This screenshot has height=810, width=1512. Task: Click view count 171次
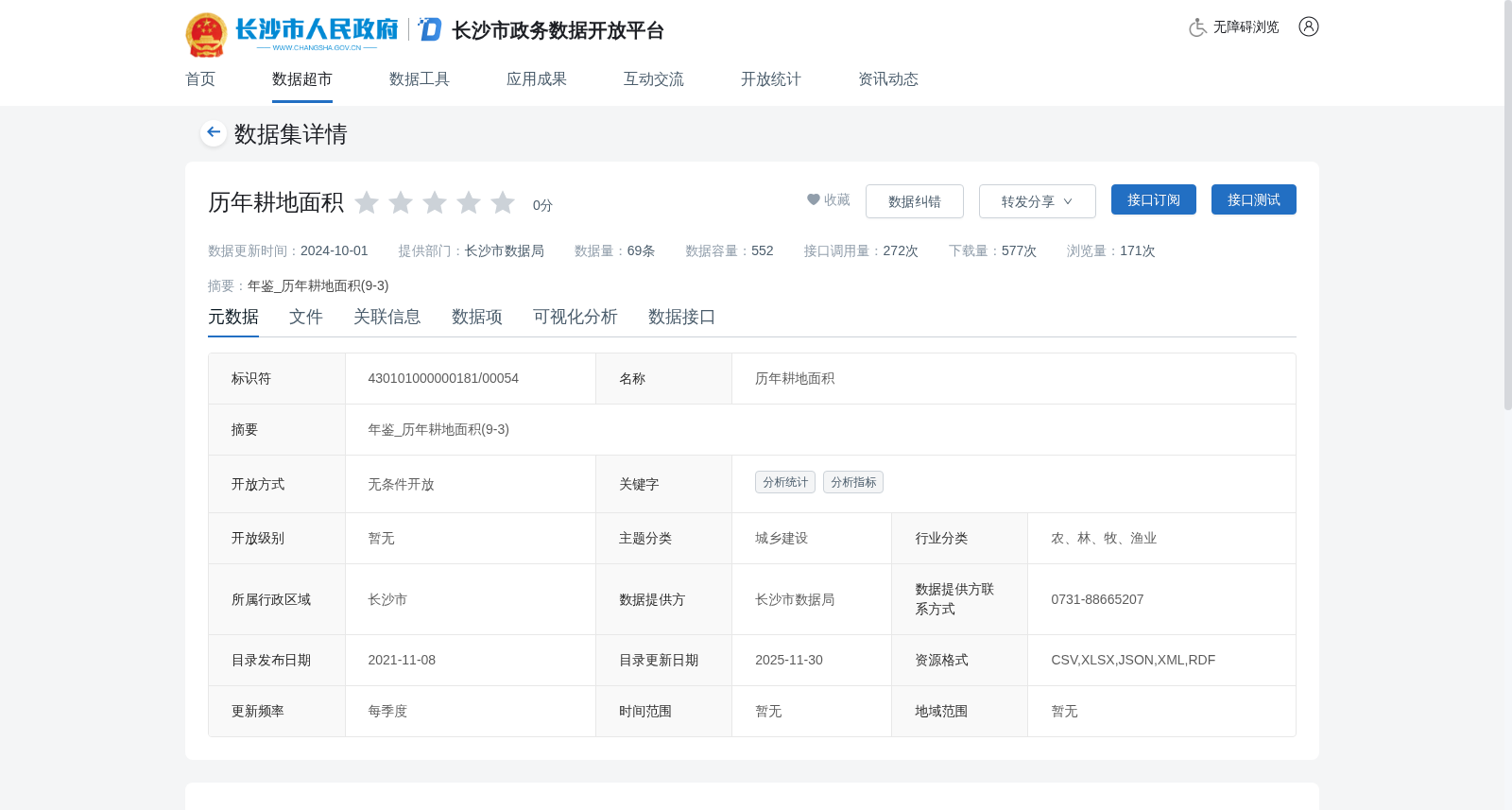1138,250
